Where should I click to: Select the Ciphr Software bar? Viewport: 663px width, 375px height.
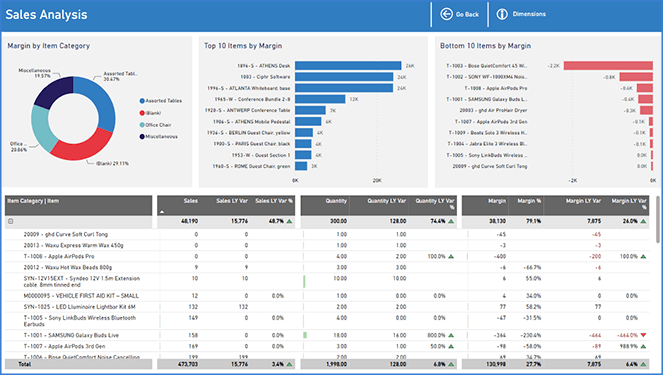pos(344,77)
